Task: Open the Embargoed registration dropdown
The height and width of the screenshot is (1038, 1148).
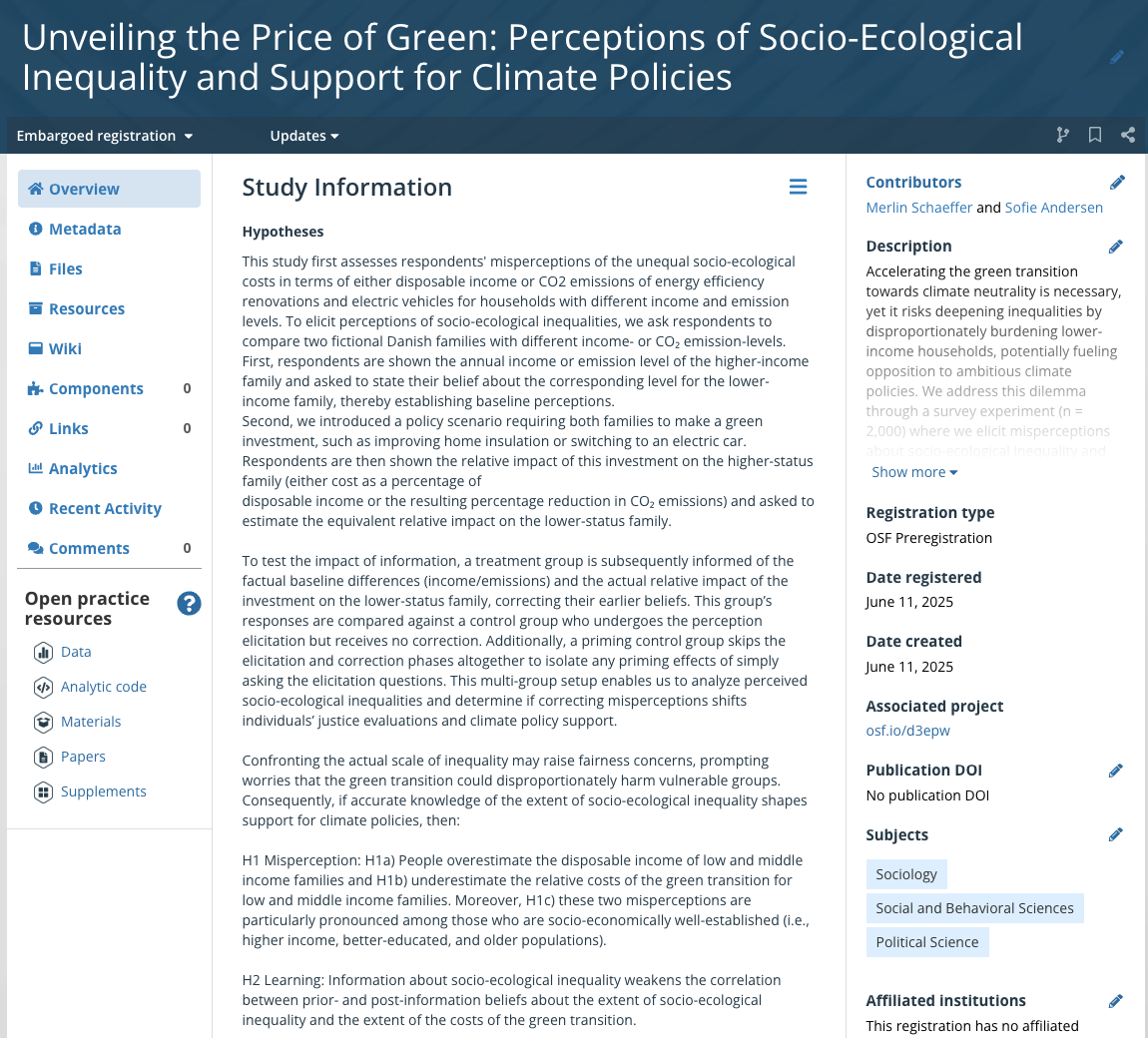Action: click(x=105, y=136)
